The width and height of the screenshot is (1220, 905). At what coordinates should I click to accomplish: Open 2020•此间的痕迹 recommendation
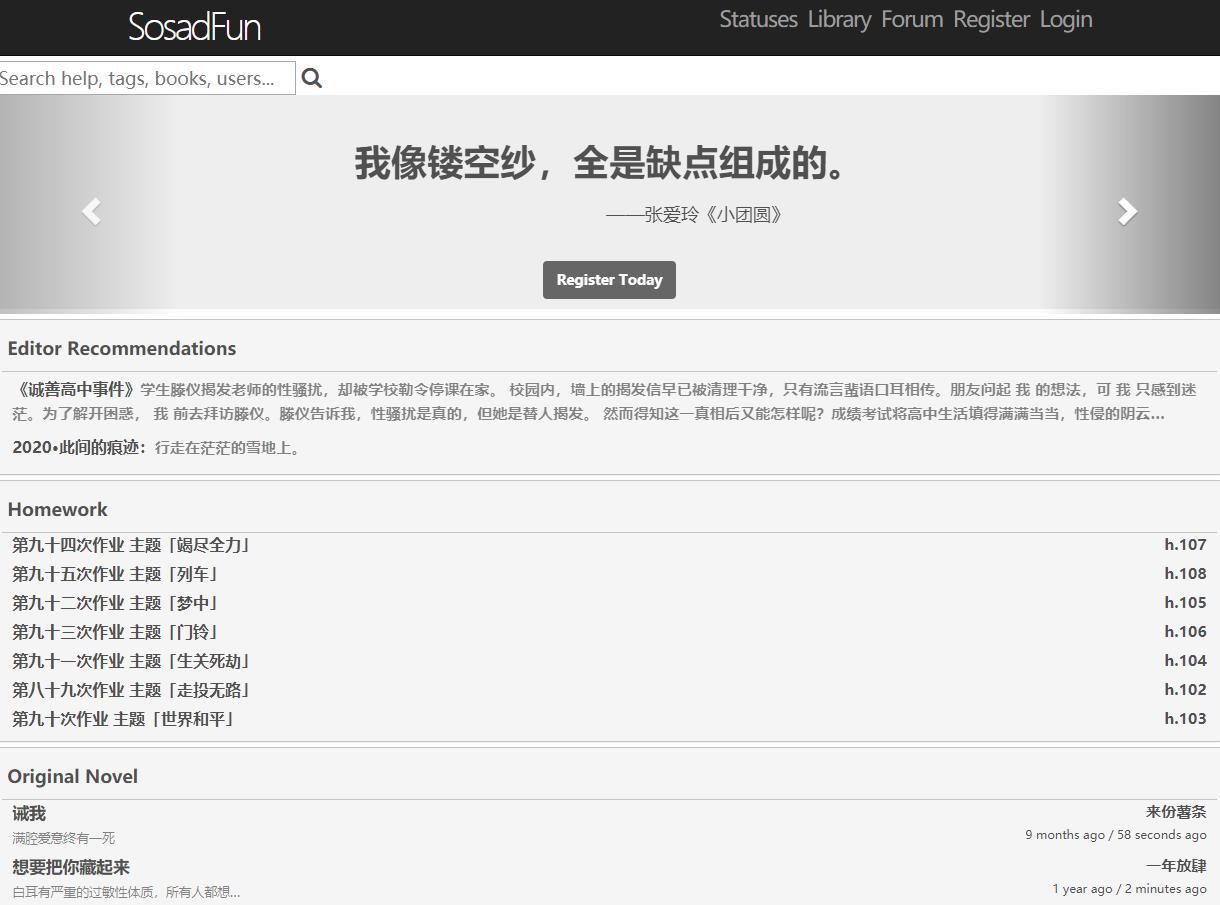click(79, 447)
